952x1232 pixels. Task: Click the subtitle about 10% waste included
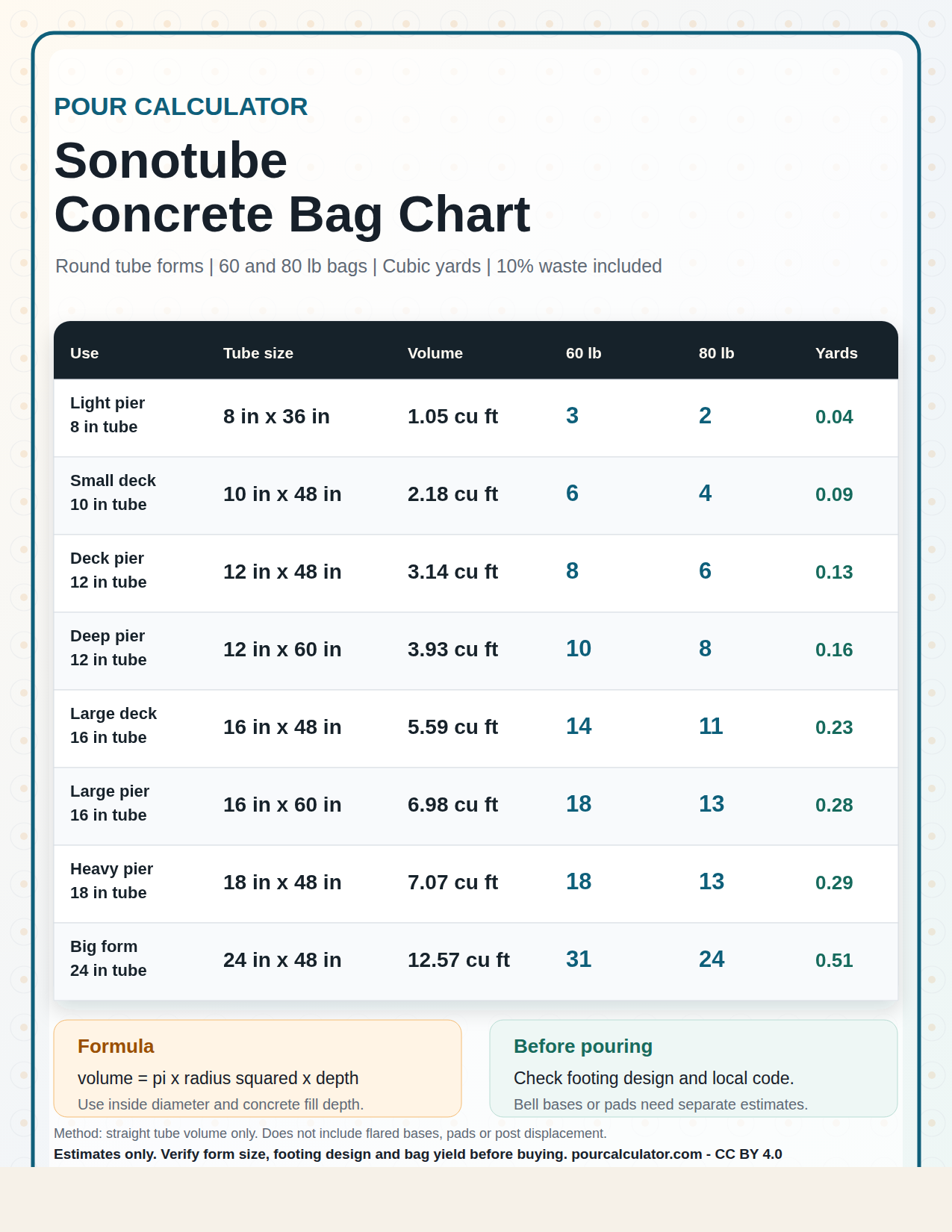coord(358,267)
